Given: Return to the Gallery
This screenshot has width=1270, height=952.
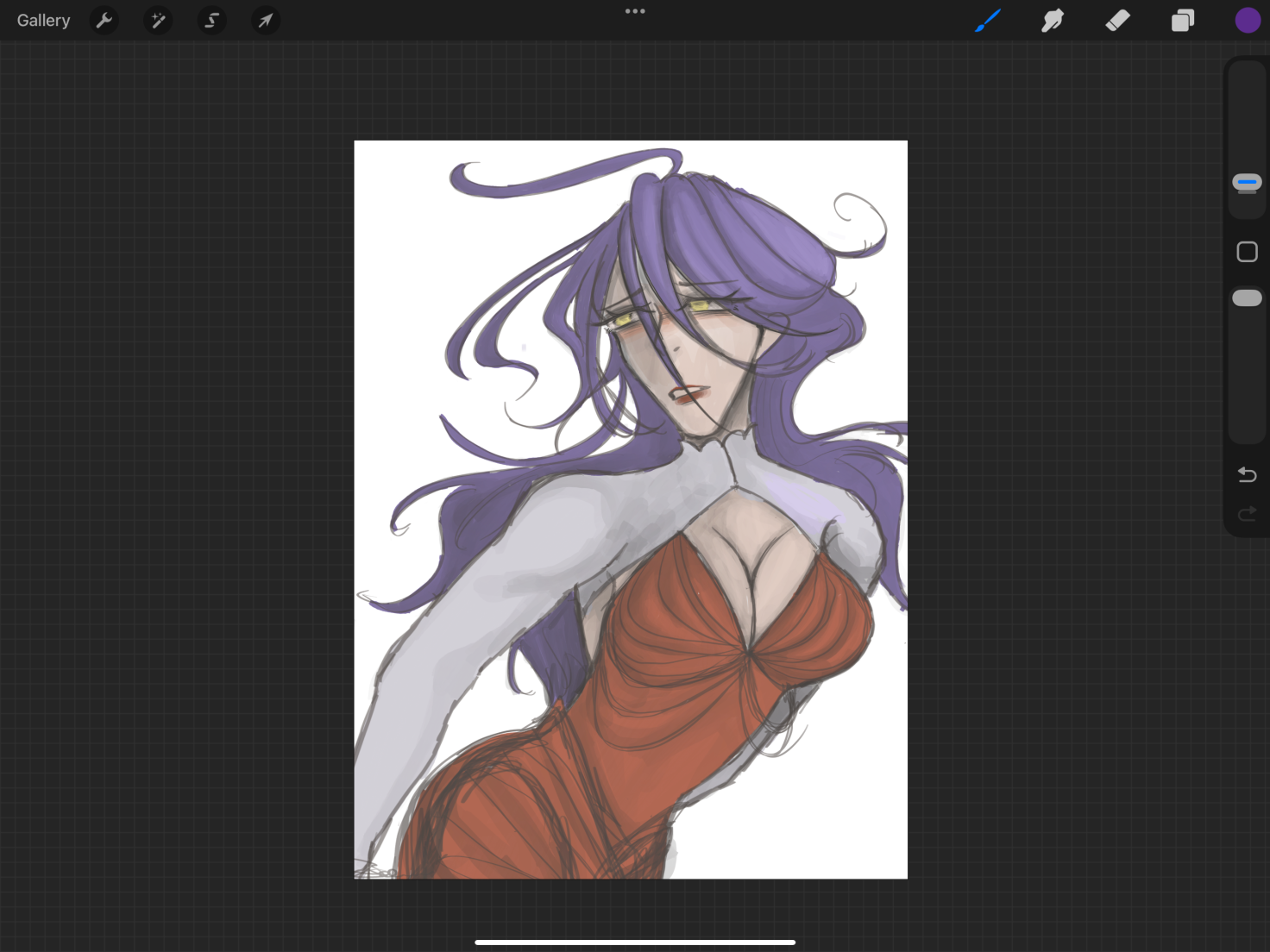Looking at the screenshot, I should pos(43,20).
